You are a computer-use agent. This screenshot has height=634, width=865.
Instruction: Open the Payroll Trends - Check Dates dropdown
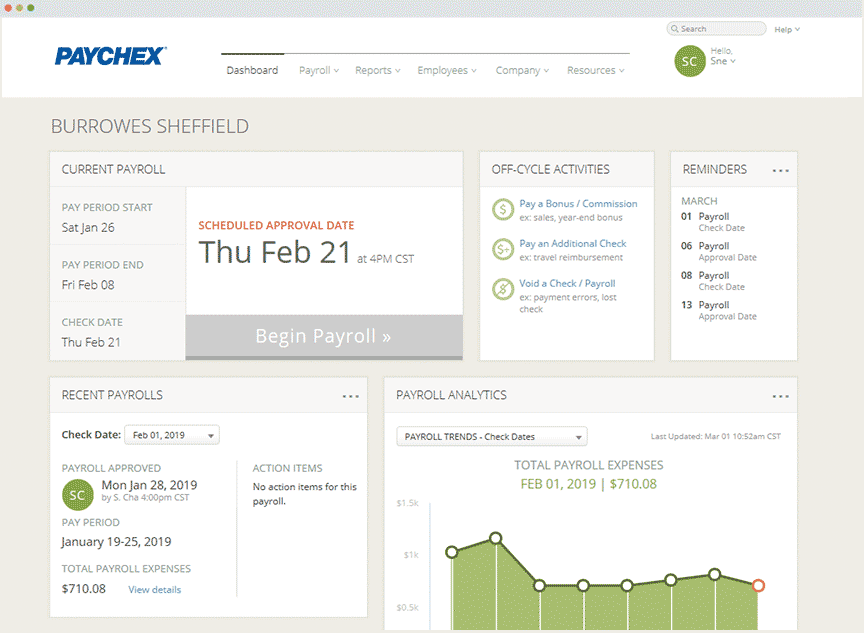[x=492, y=436]
